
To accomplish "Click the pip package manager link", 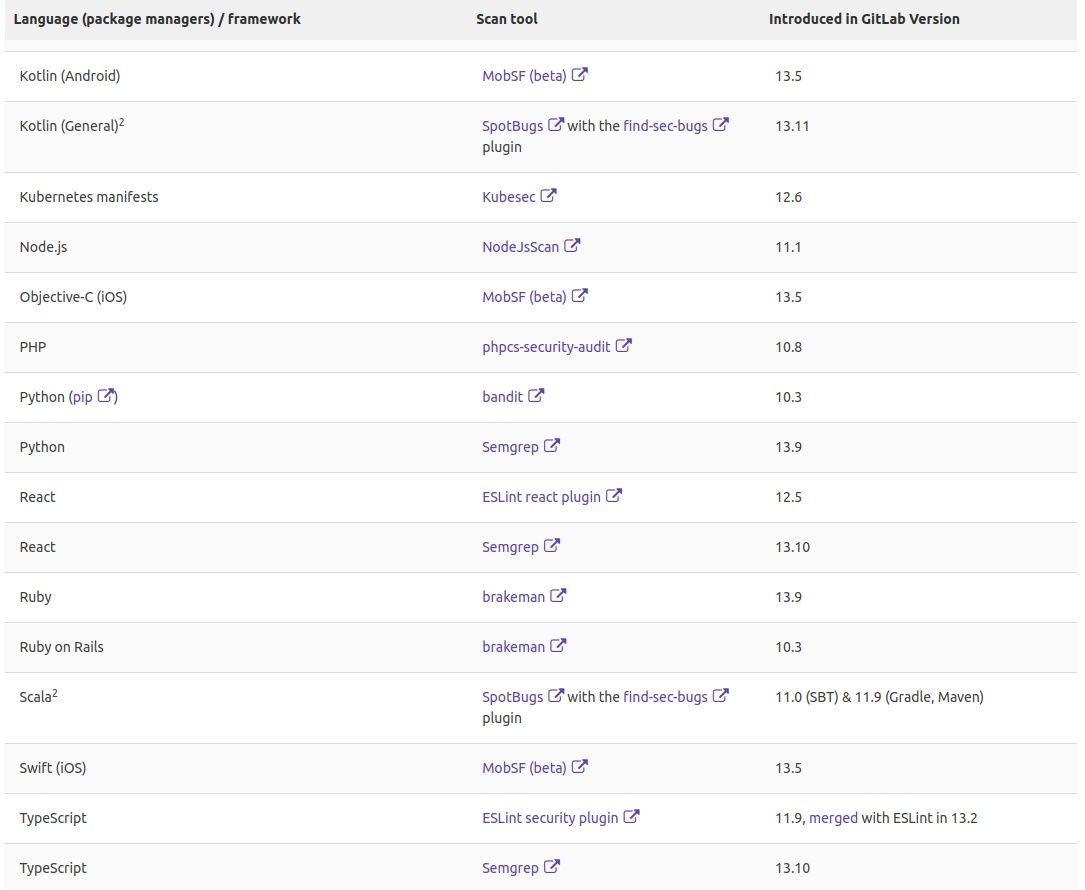I will click(x=82, y=397).
